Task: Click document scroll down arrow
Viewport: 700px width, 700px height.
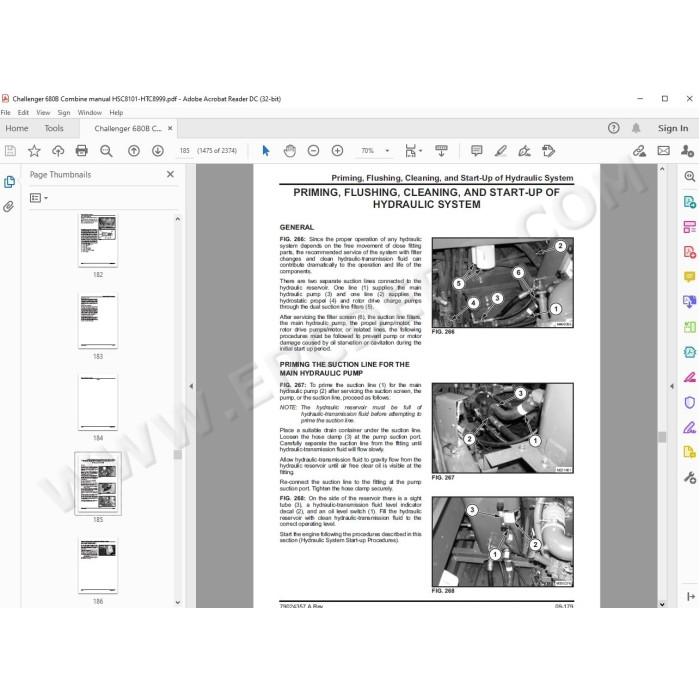Action: pyautogui.click(x=662, y=604)
